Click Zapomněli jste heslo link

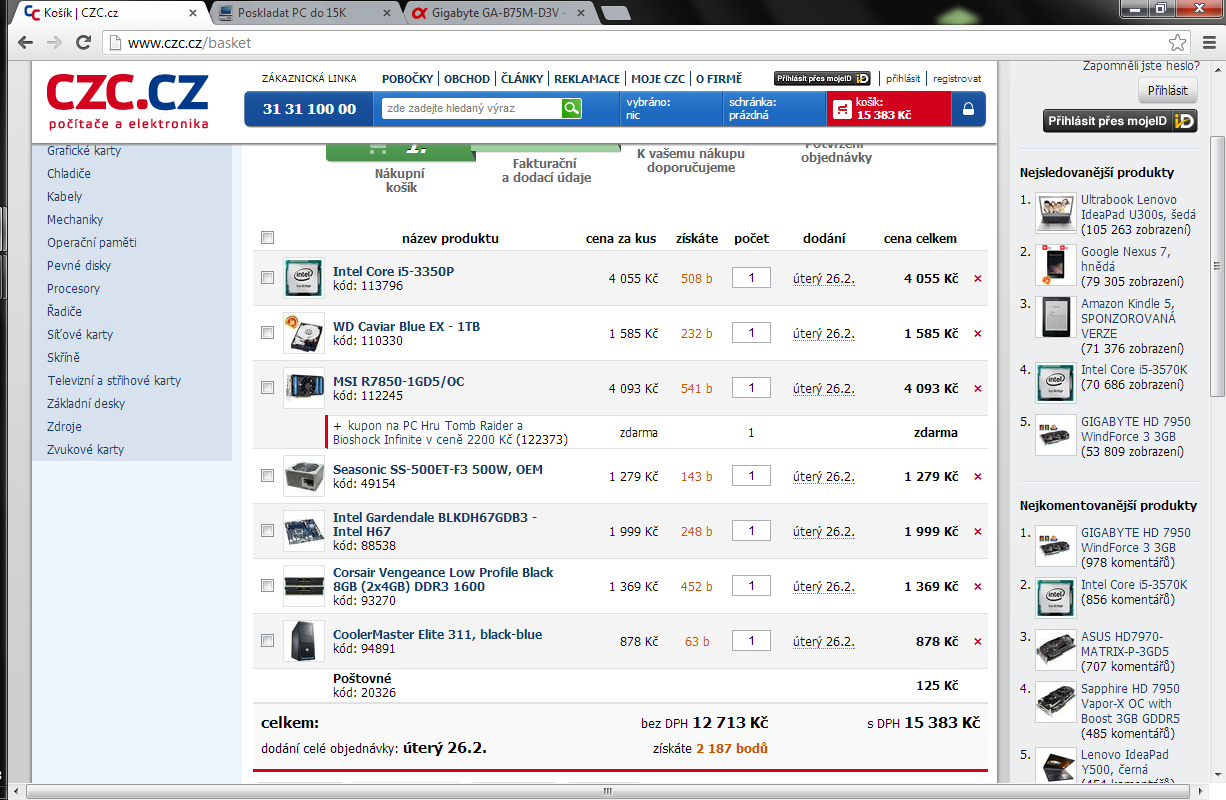1141,65
